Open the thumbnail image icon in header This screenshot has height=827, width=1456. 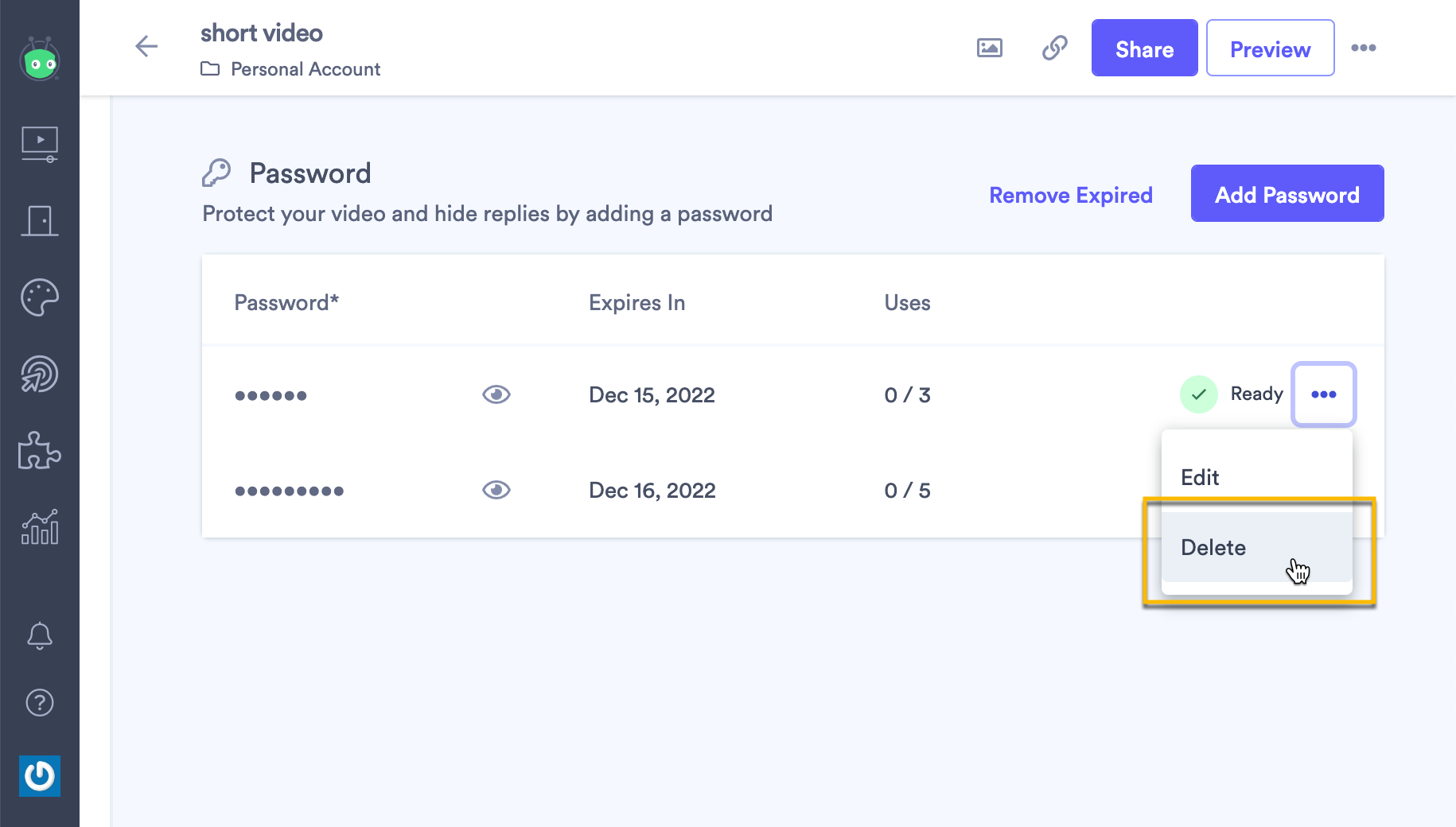point(989,48)
